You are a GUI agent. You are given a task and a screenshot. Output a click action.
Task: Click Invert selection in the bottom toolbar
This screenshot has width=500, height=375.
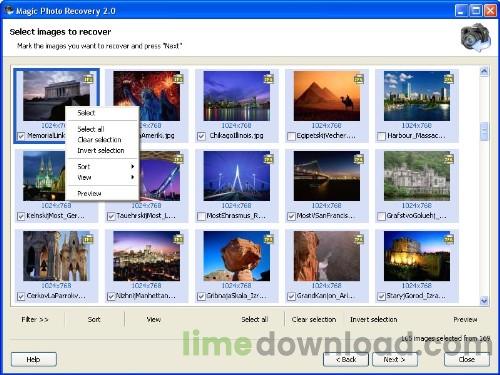pos(373,319)
